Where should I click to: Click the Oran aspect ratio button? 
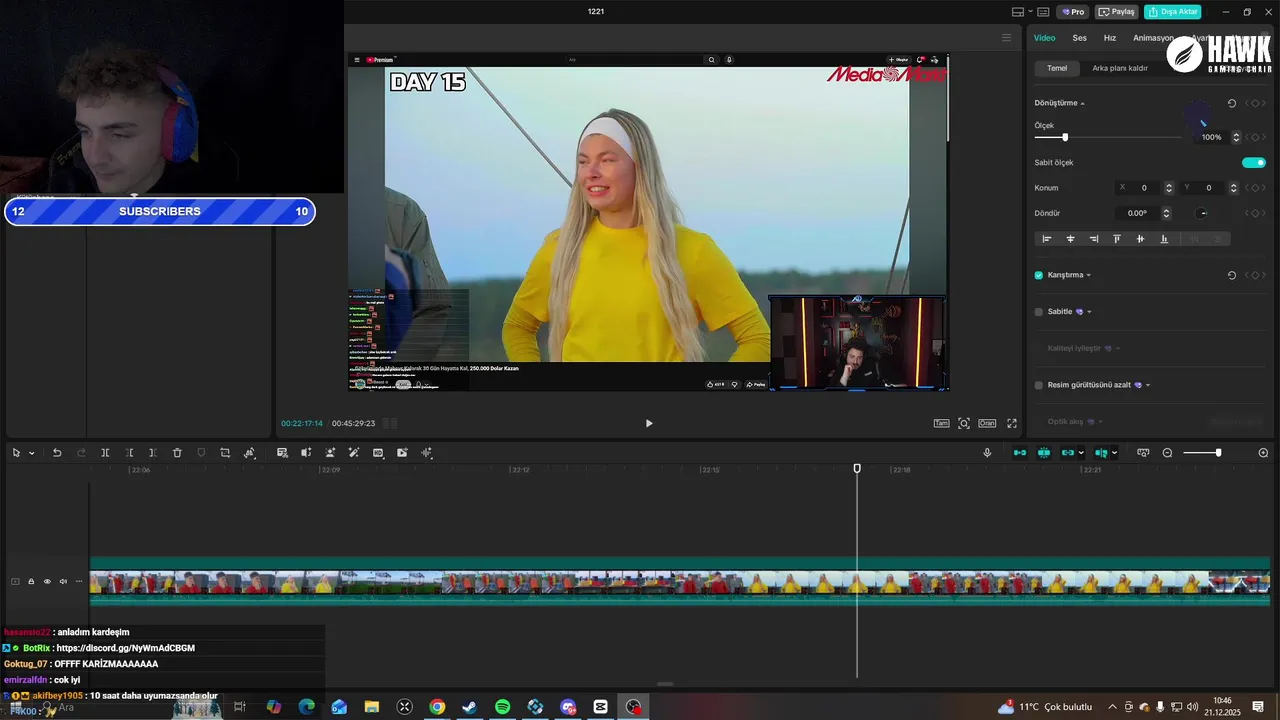coord(987,423)
